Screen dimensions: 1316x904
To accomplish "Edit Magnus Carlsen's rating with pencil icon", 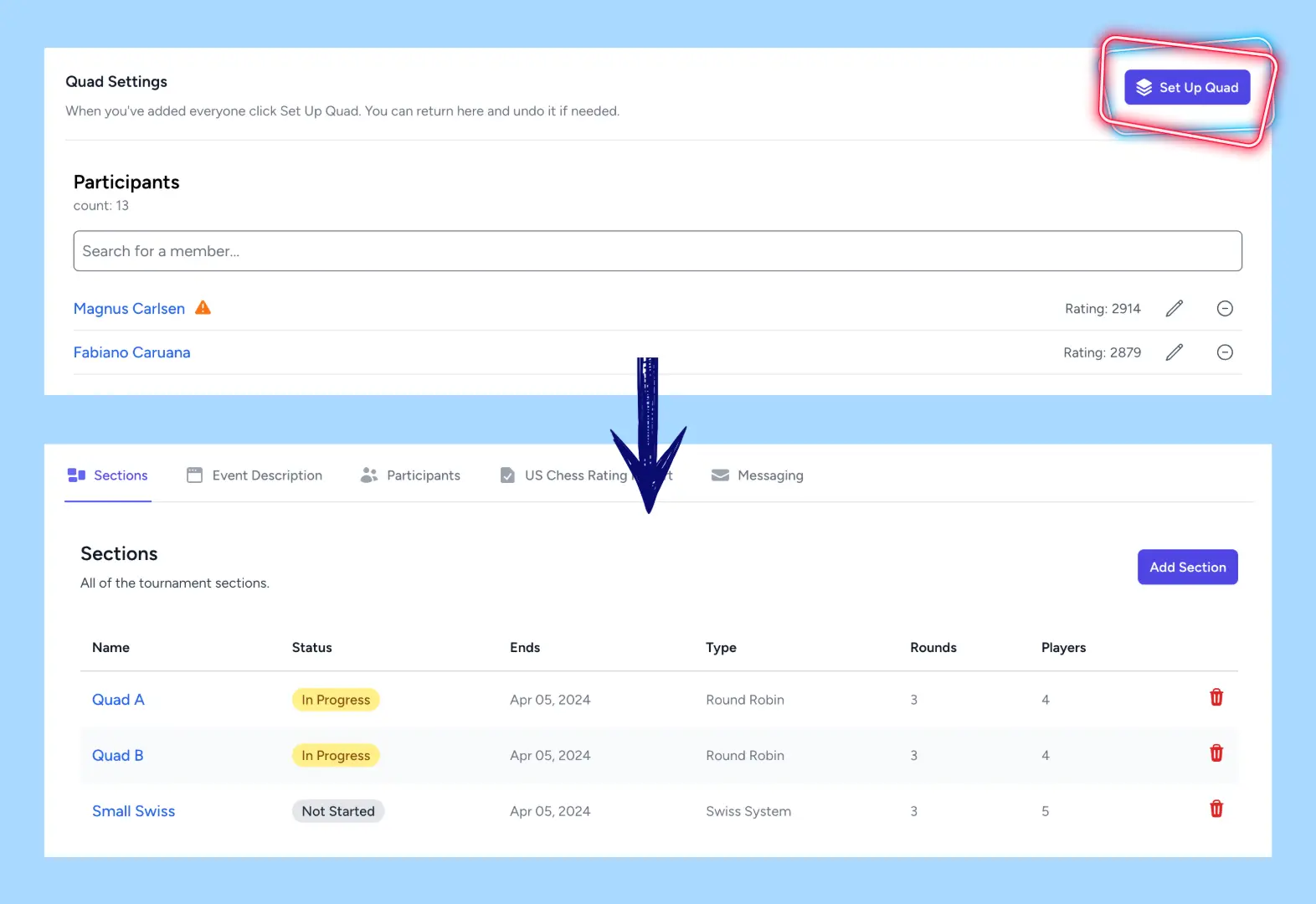I will [1174, 309].
